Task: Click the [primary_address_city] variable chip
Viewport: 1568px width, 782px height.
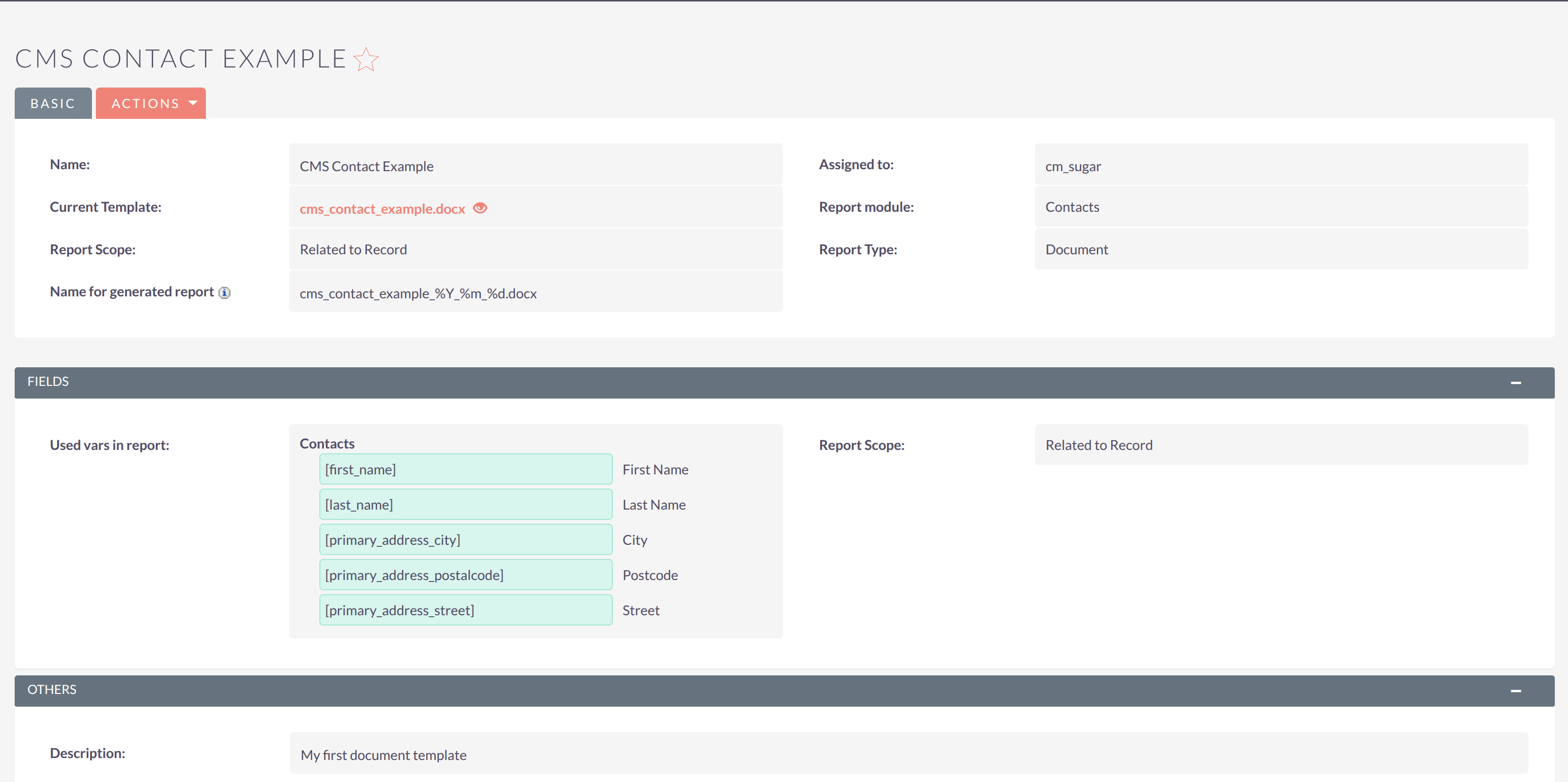Action: tap(466, 539)
